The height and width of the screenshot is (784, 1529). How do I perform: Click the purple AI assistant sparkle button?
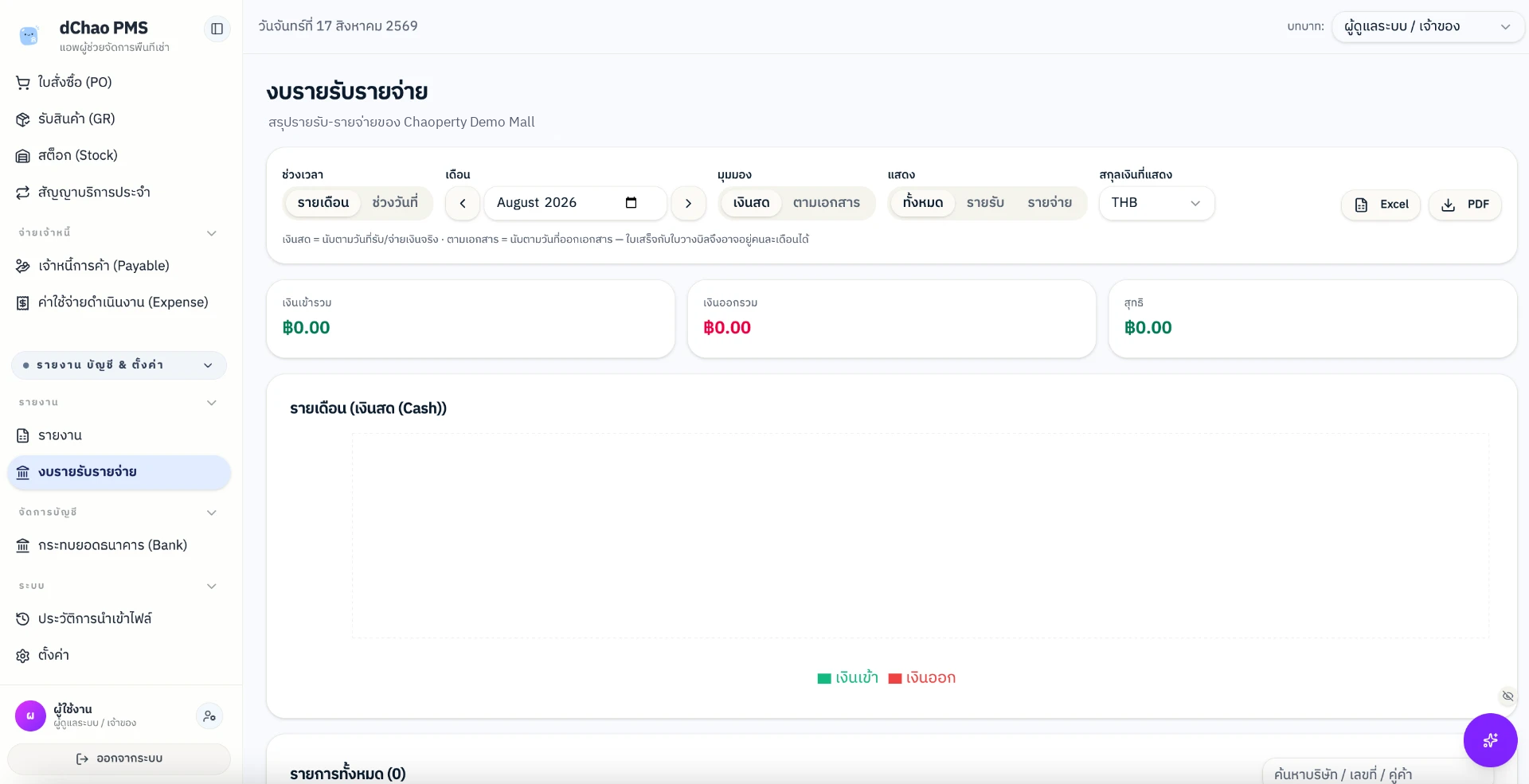point(1490,740)
